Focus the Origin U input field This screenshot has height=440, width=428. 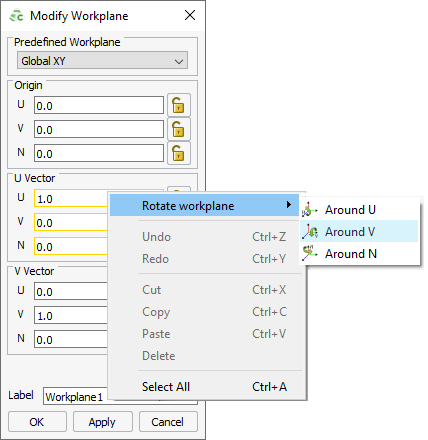coord(99,106)
